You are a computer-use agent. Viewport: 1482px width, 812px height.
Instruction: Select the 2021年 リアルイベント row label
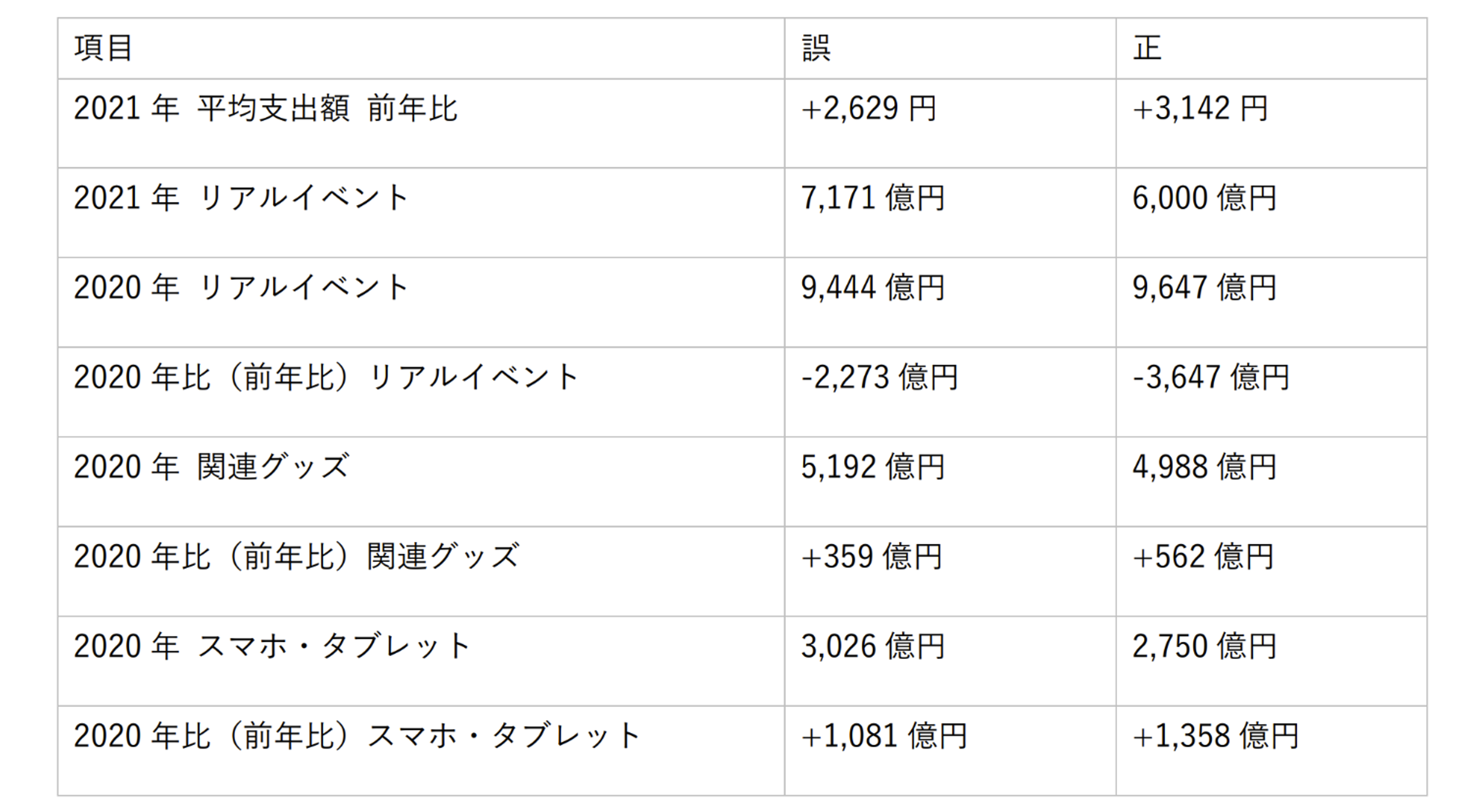click(x=241, y=198)
